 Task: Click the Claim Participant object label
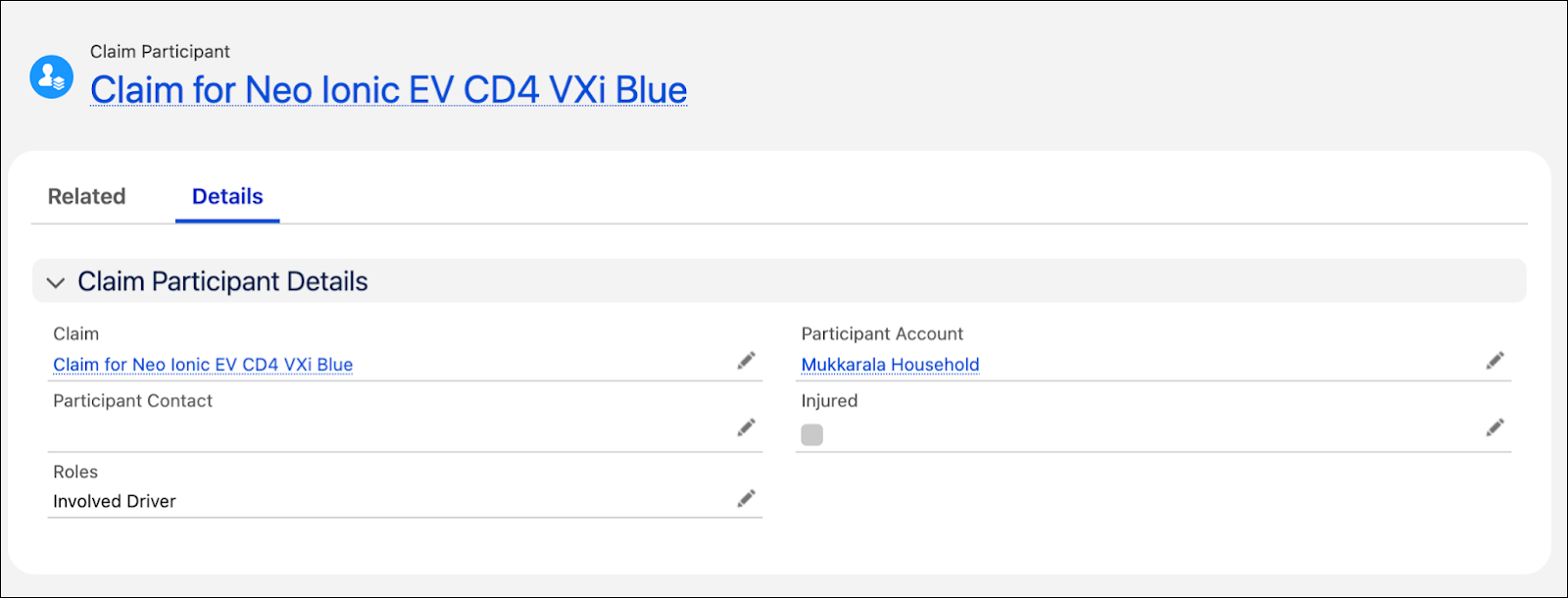click(x=159, y=51)
